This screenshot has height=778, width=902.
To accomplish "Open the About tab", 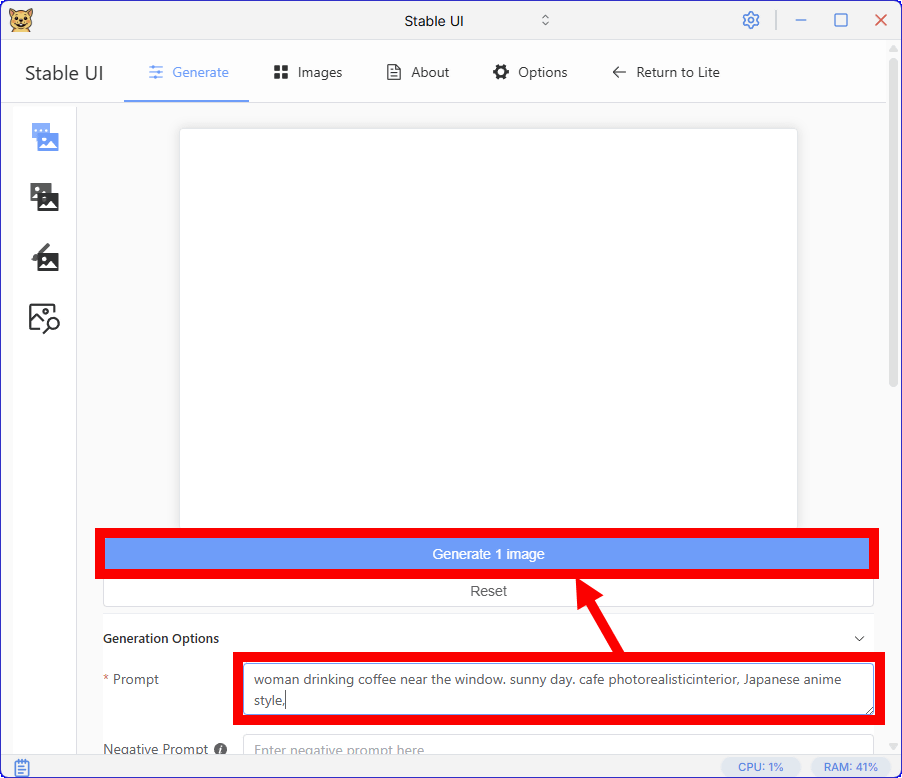I will pyautogui.click(x=418, y=72).
